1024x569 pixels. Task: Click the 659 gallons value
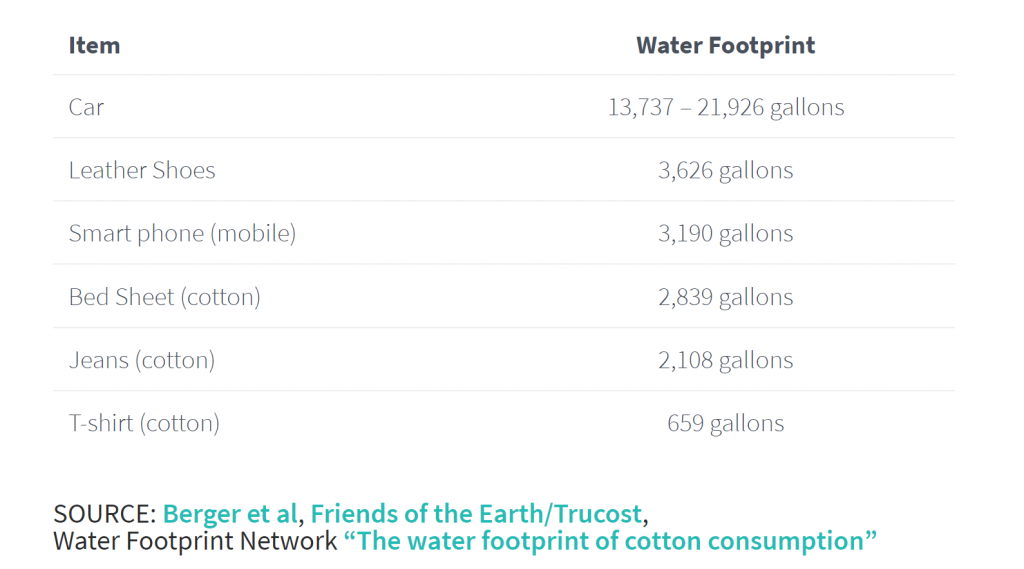coord(726,424)
